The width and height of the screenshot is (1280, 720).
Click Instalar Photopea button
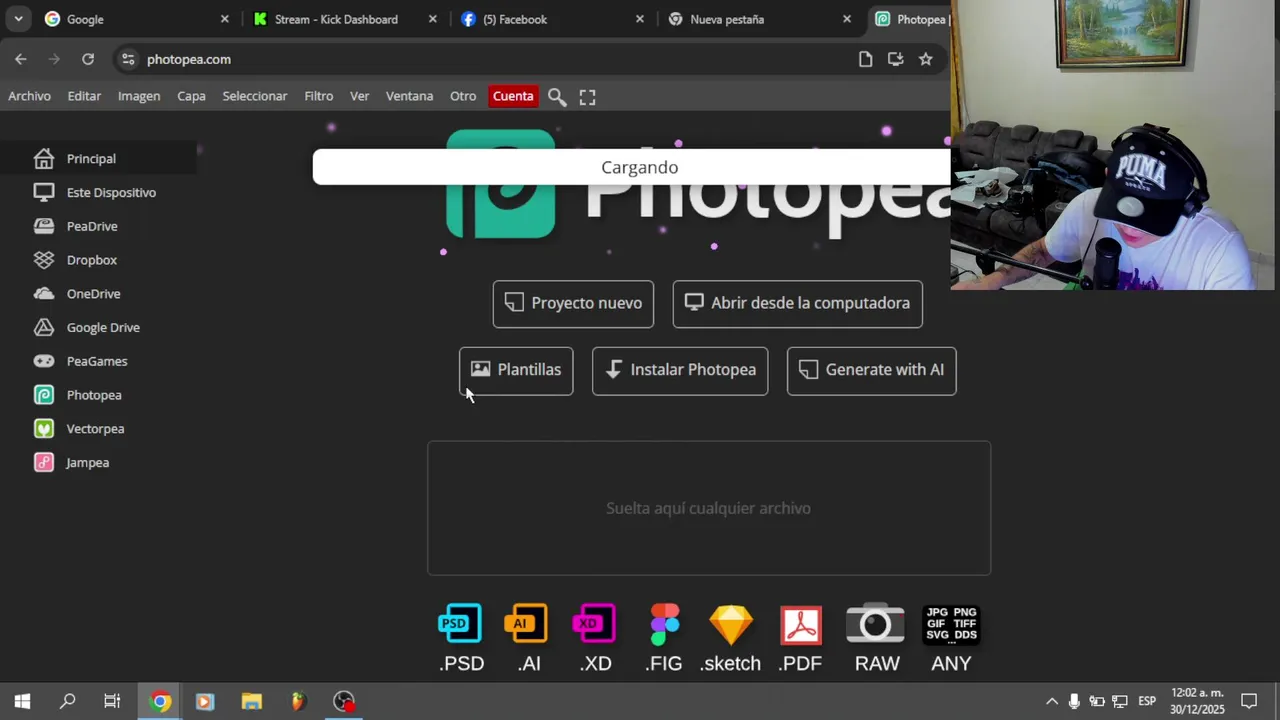[x=680, y=371]
